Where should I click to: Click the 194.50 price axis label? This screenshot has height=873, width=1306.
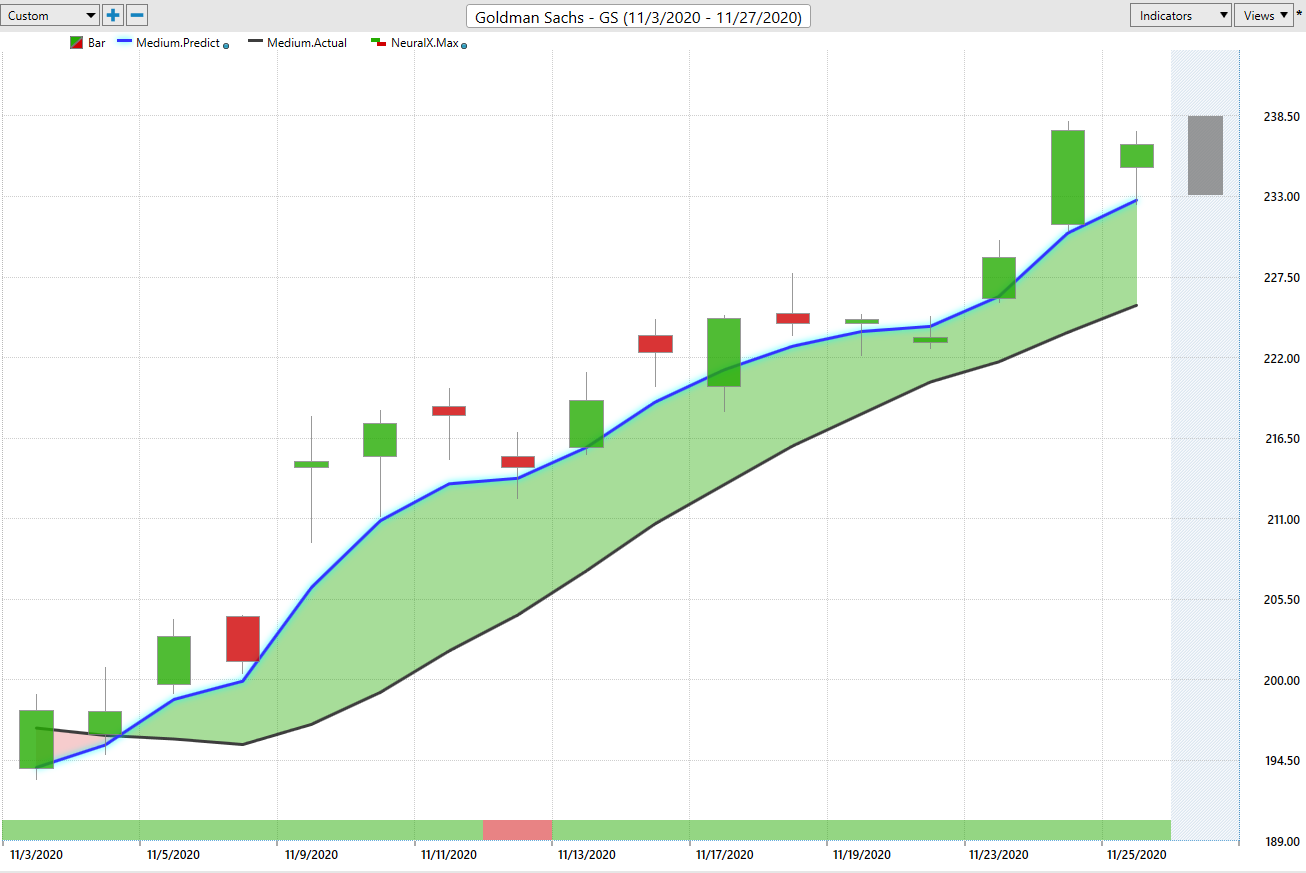(1281, 761)
